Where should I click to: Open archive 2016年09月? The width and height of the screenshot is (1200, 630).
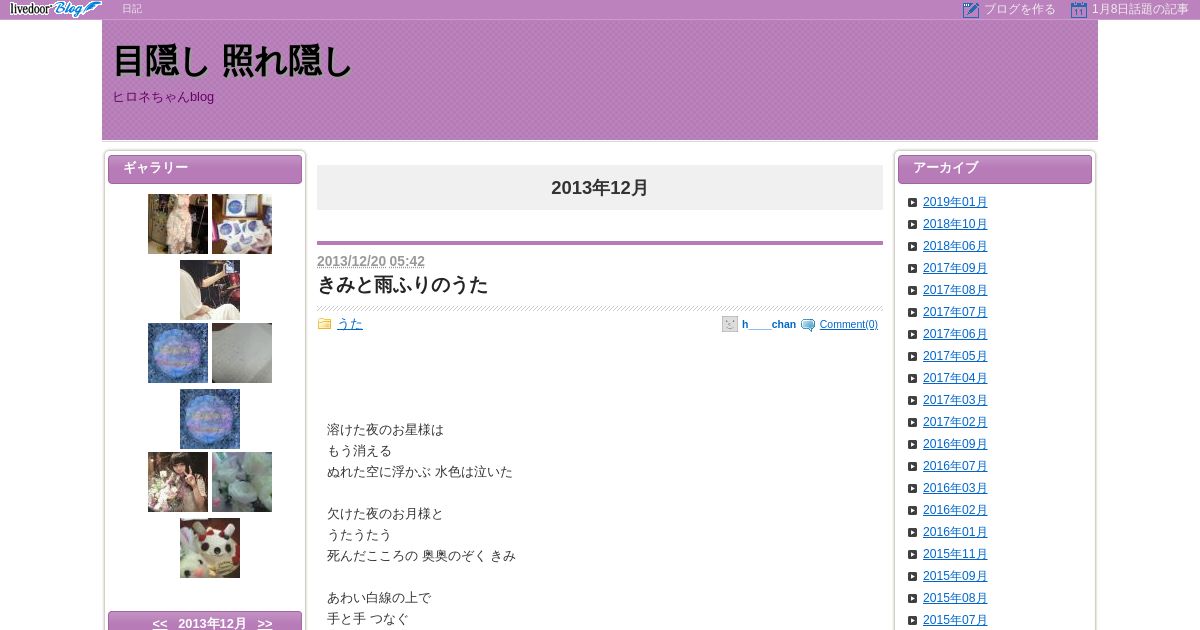click(955, 444)
